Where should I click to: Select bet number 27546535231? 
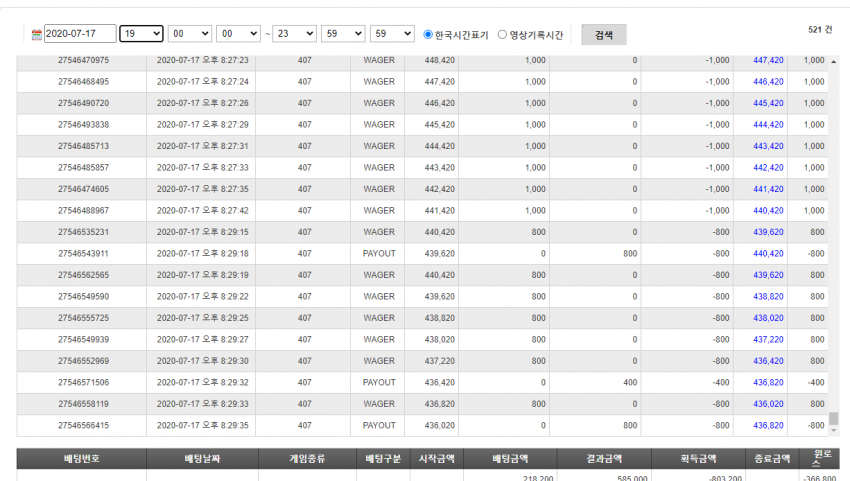pos(83,232)
